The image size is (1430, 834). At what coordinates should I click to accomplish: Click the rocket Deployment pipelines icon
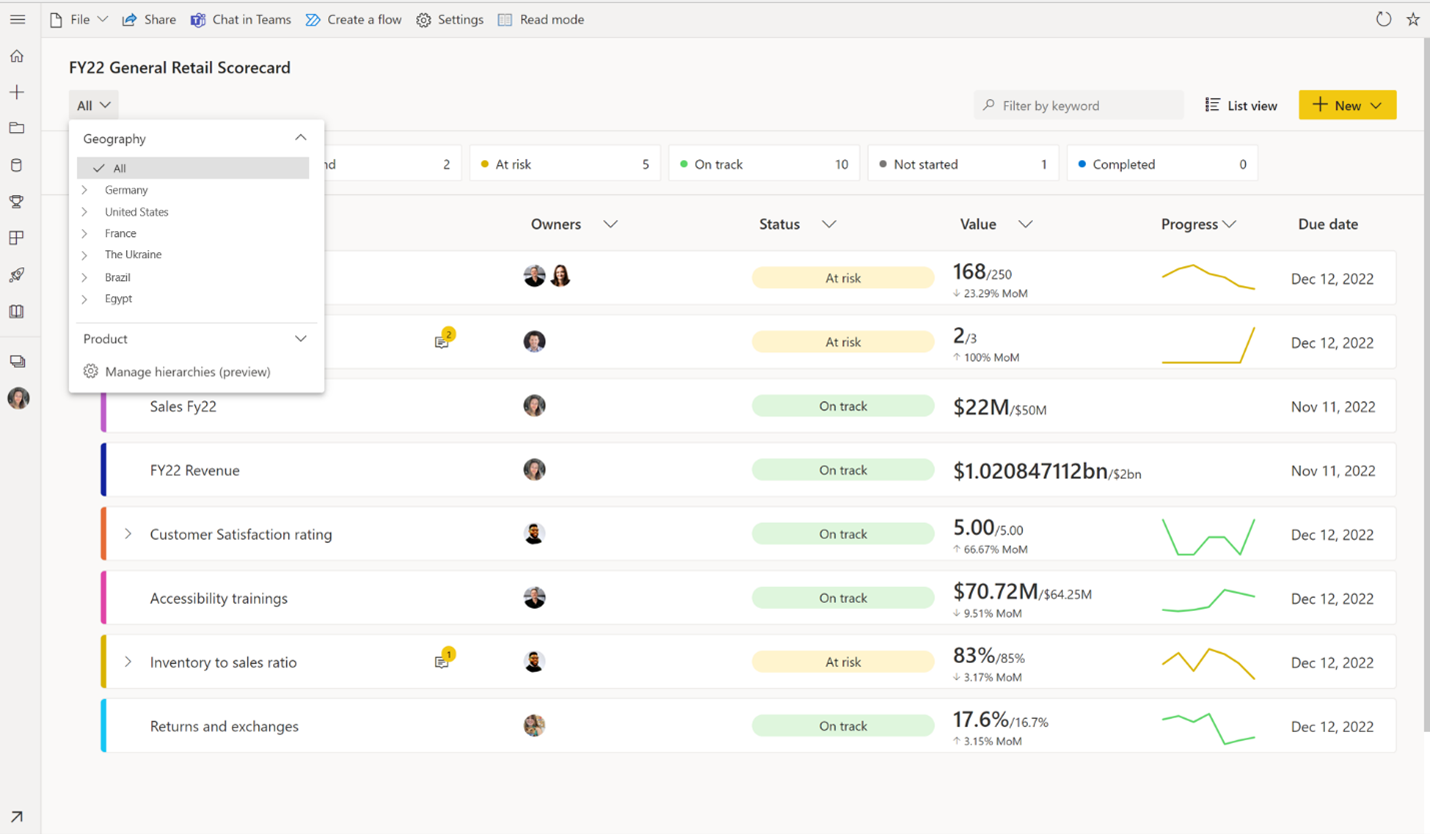(17, 275)
